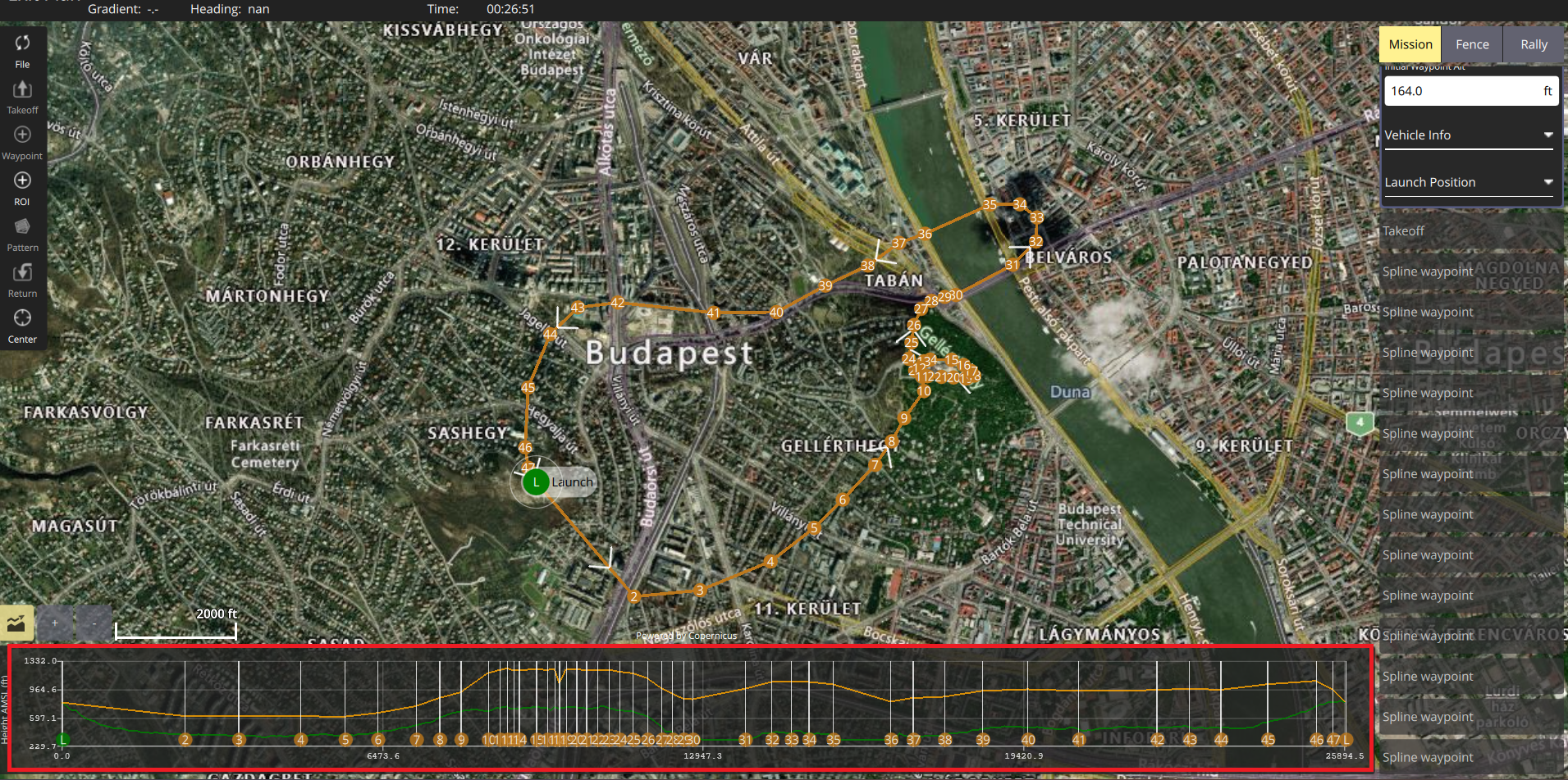Select the green Launch marker on the map
Screen dimensions: 1568x780
[x=536, y=482]
